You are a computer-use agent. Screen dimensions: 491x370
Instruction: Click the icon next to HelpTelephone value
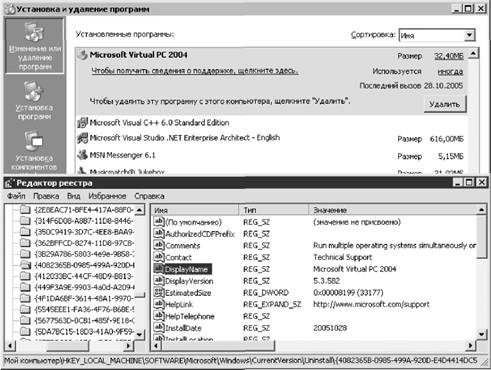point(159,316)
